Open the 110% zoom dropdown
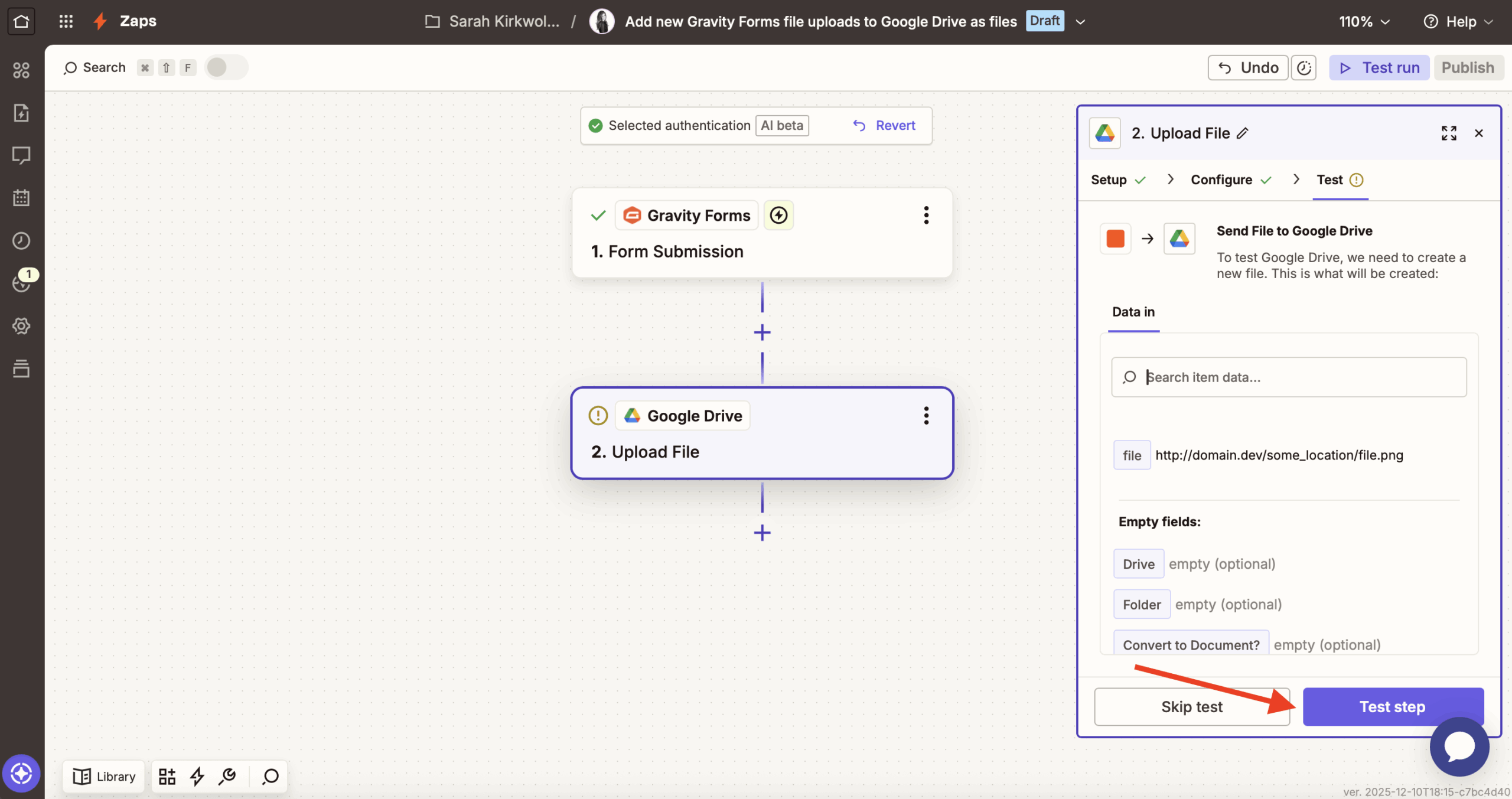The width and height of the screenshot is (1512, 799). point(1363,21)
